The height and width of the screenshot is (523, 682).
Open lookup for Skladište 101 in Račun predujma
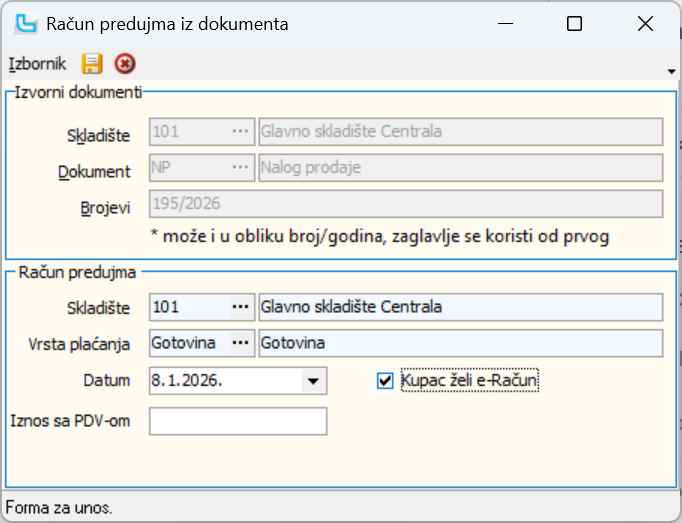(241, 307)
